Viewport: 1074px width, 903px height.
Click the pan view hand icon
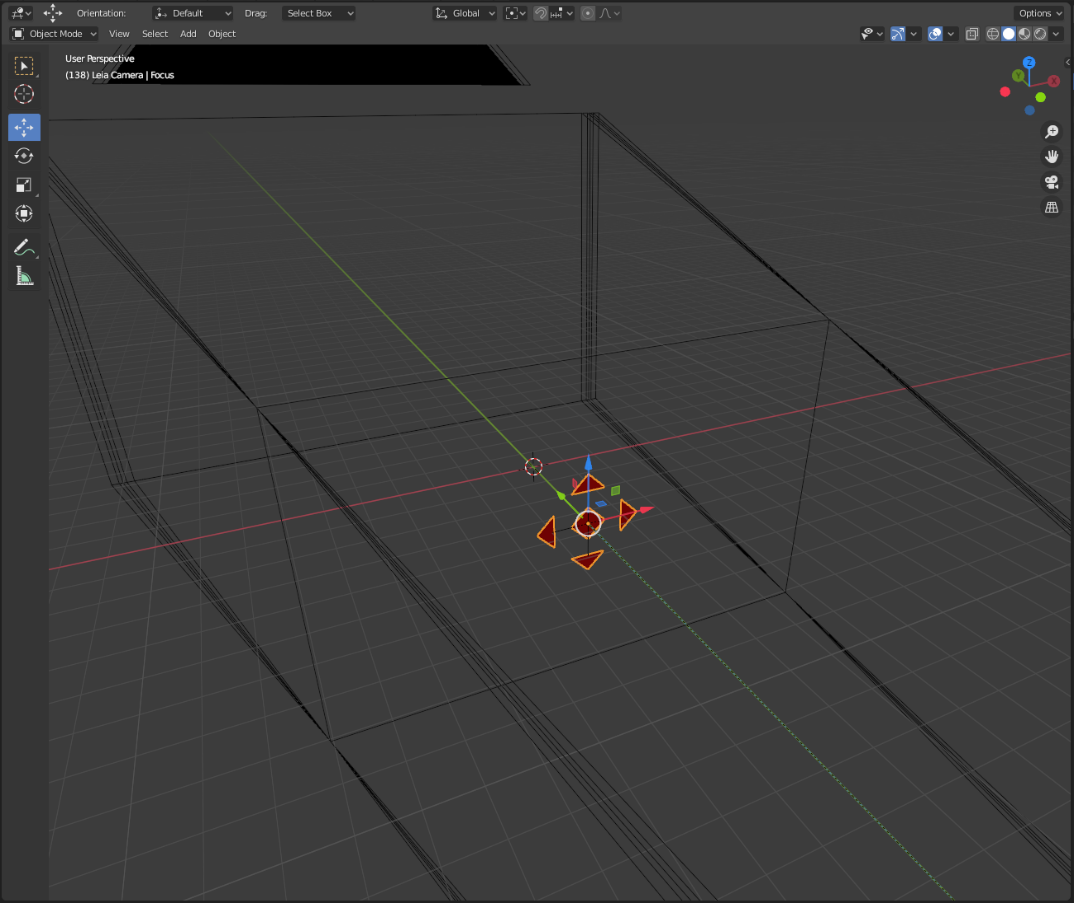coord(1051,157)
